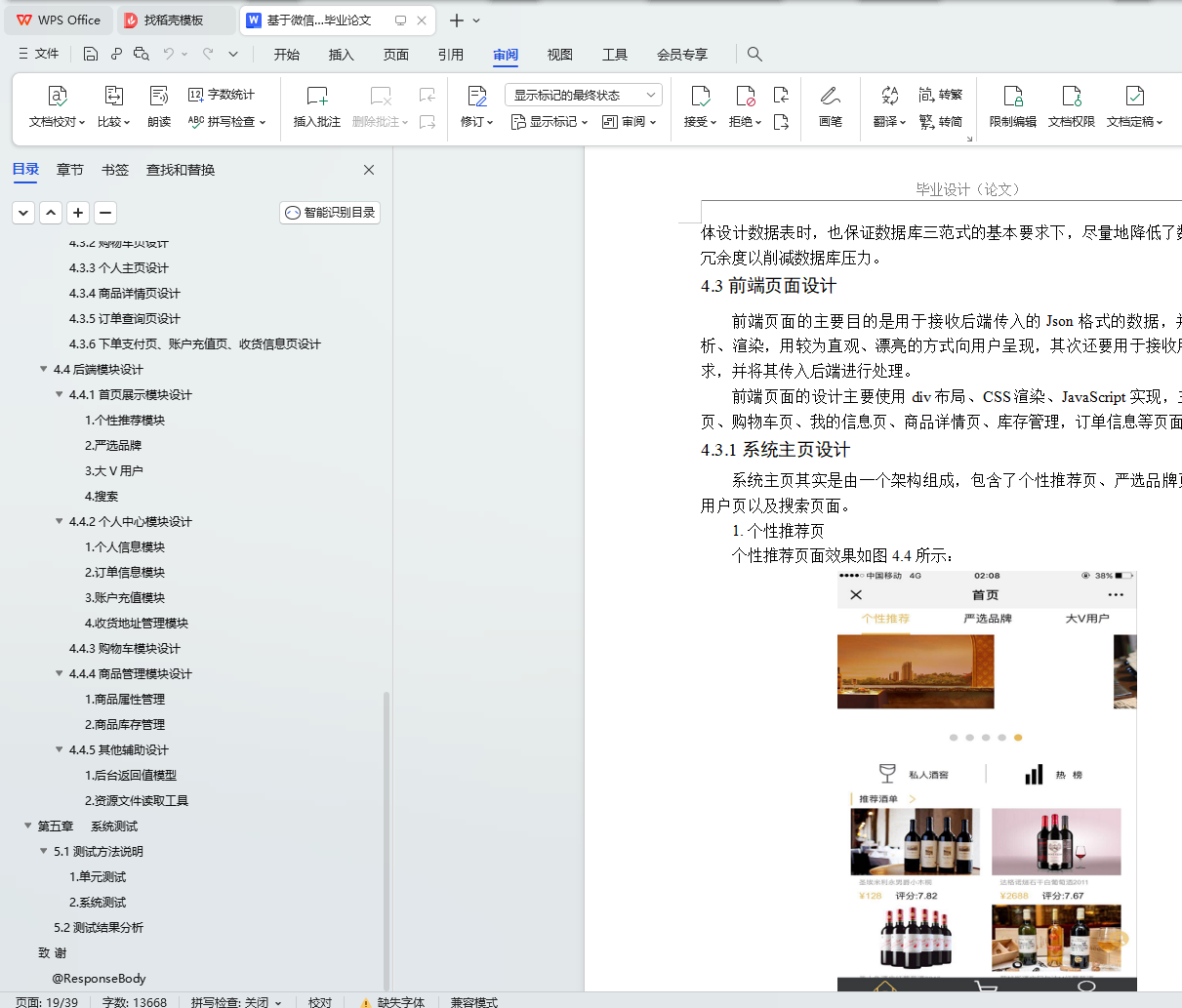Click the 文档权限 document permission icon
The width and height of the screenshot is (1182, 1008).
pyautogui.click(x=1072, y=96)
